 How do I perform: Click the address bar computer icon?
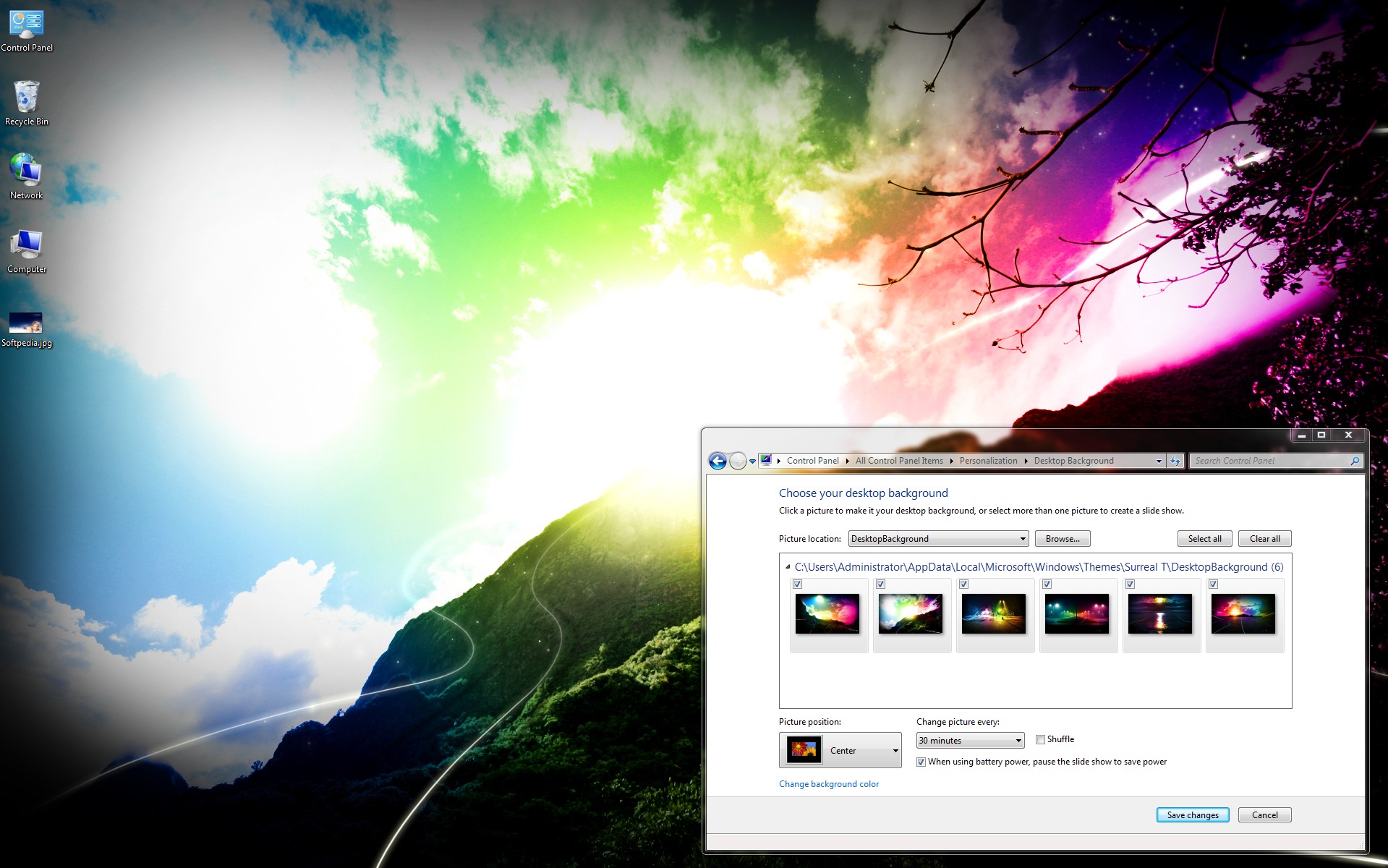coord(766,460)
